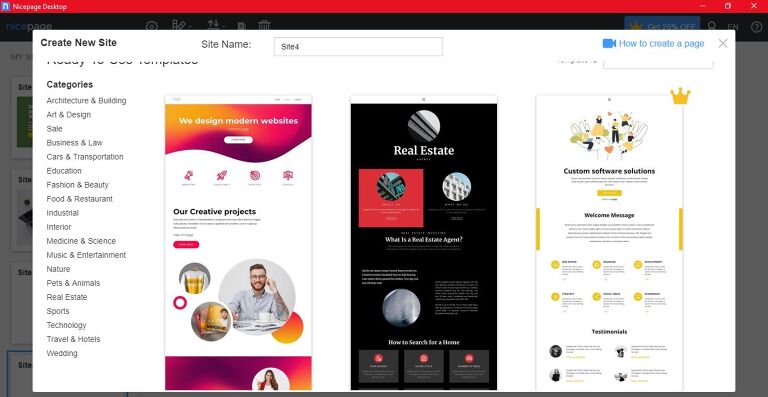Screen dimensions: 768x397
Task: Pick the Interior category
Action: tap(59, 227)
